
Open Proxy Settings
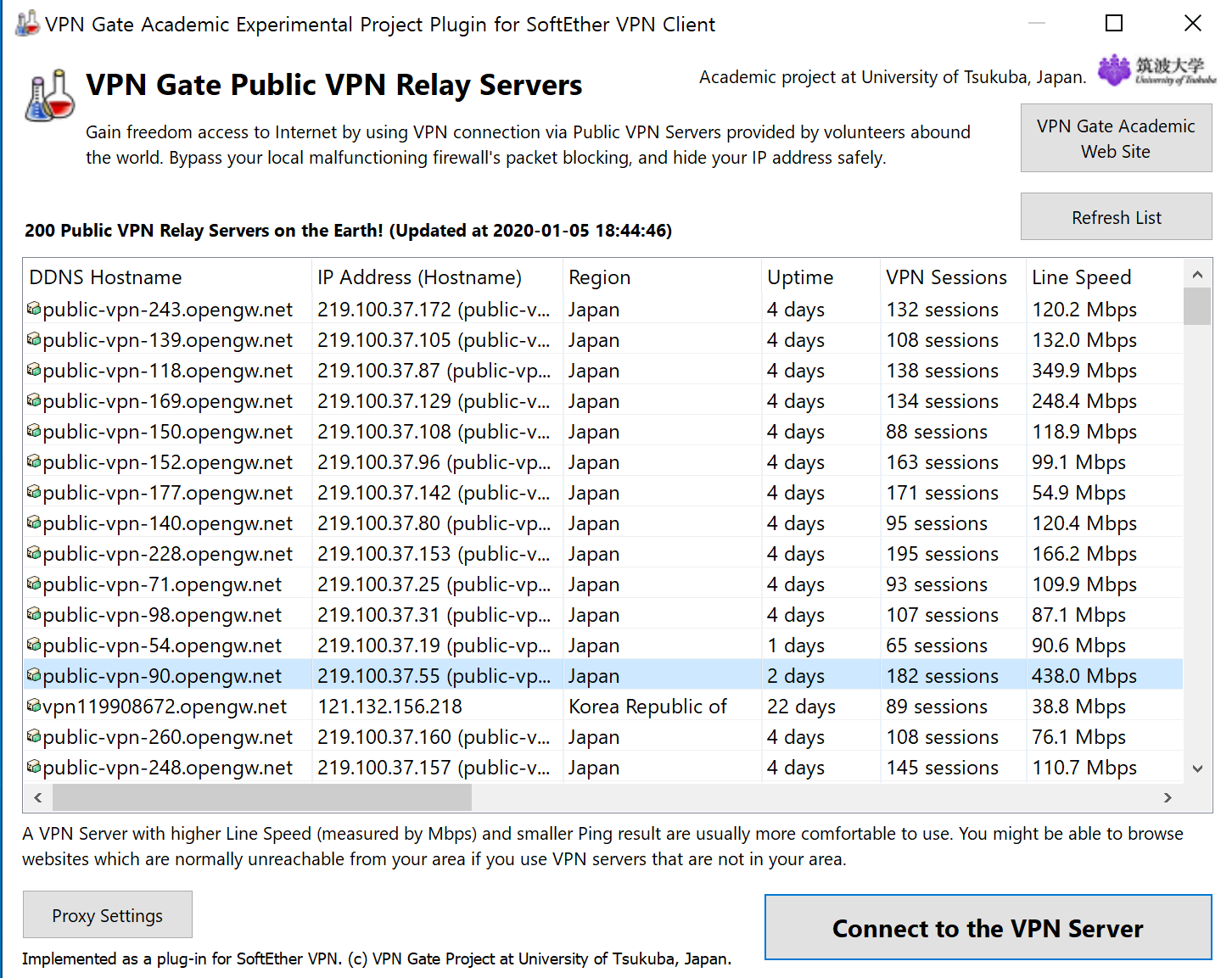pos(108,915)
